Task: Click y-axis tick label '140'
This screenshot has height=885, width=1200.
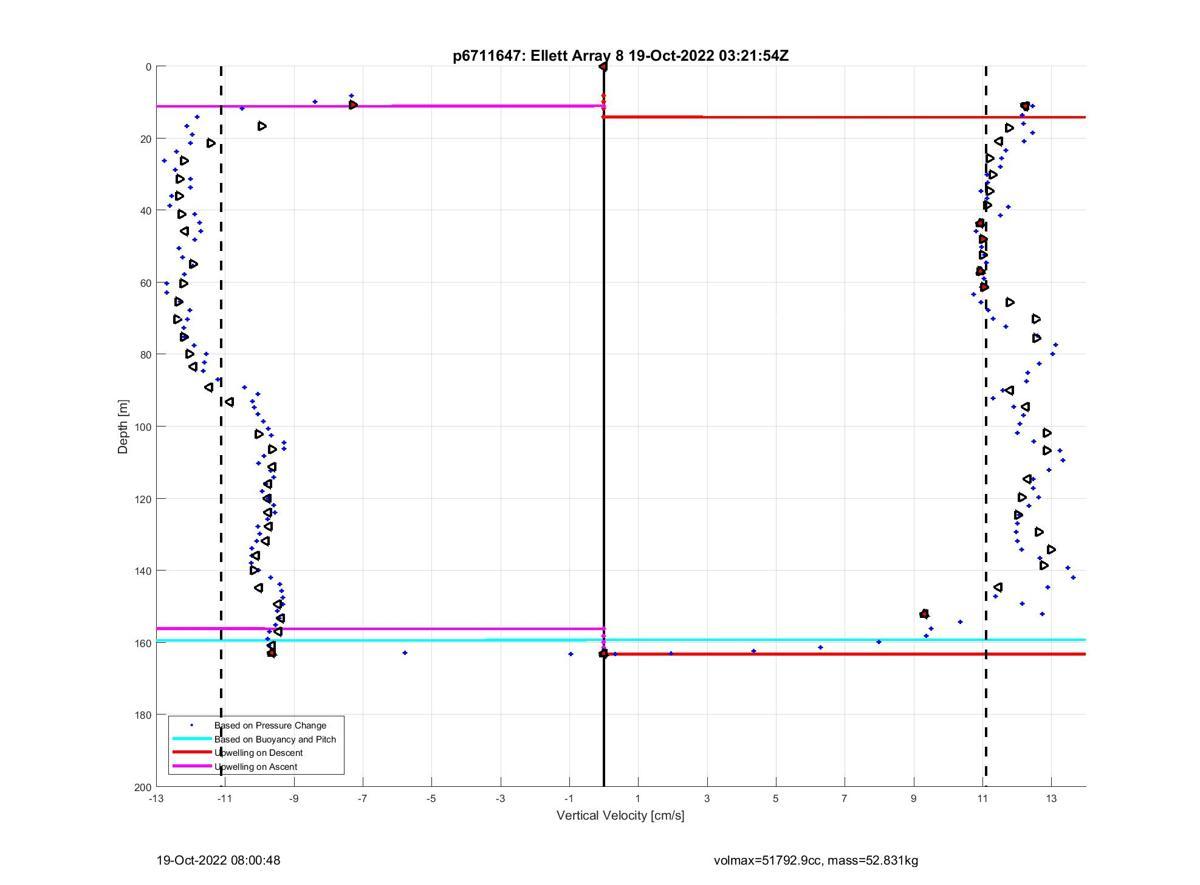Action: tap(142, 571)
